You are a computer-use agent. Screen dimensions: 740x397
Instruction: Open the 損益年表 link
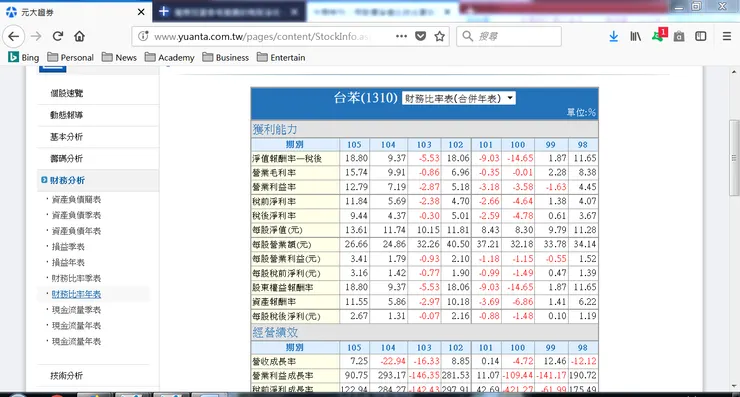(68, 262)
